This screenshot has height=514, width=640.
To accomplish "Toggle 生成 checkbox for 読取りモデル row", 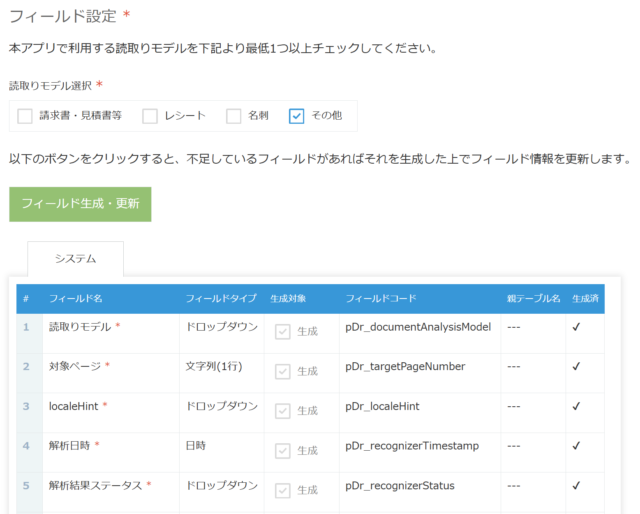I will coord(282,332).
